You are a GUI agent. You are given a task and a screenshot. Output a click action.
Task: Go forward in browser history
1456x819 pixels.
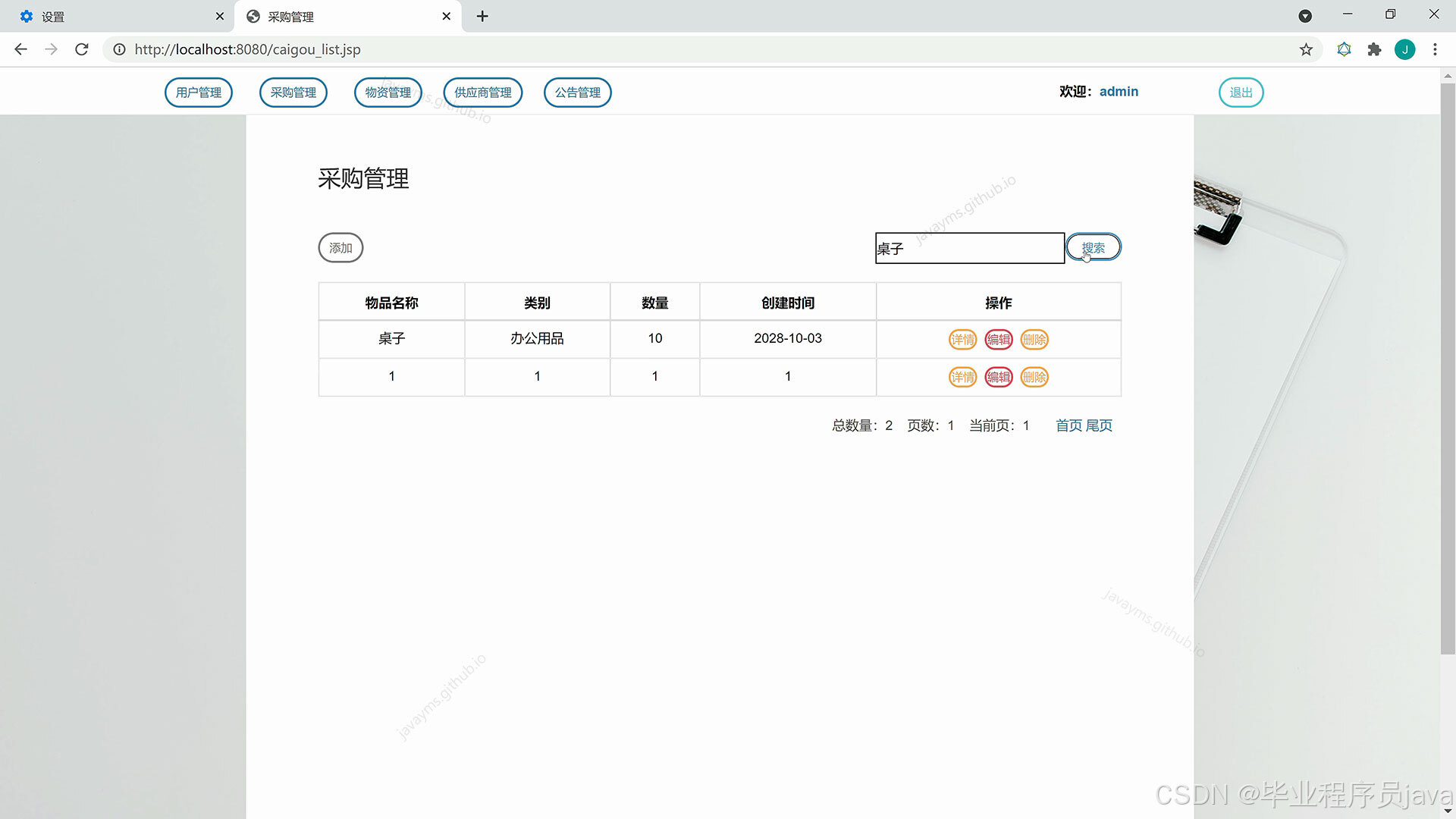pos(51,49)
